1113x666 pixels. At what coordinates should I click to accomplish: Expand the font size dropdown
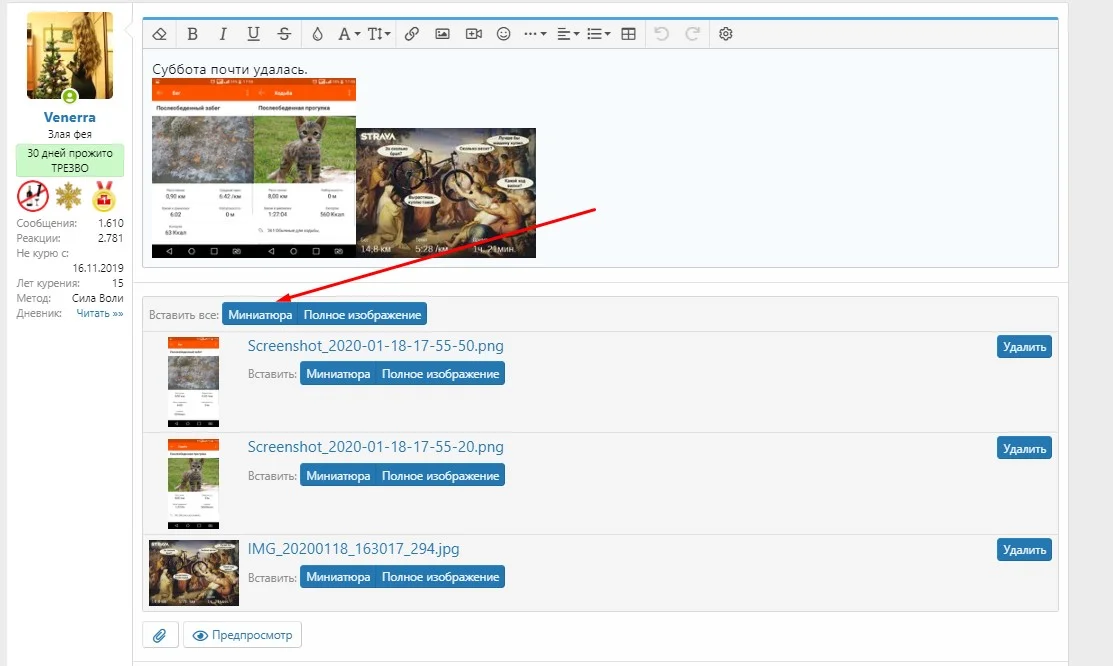379,33
